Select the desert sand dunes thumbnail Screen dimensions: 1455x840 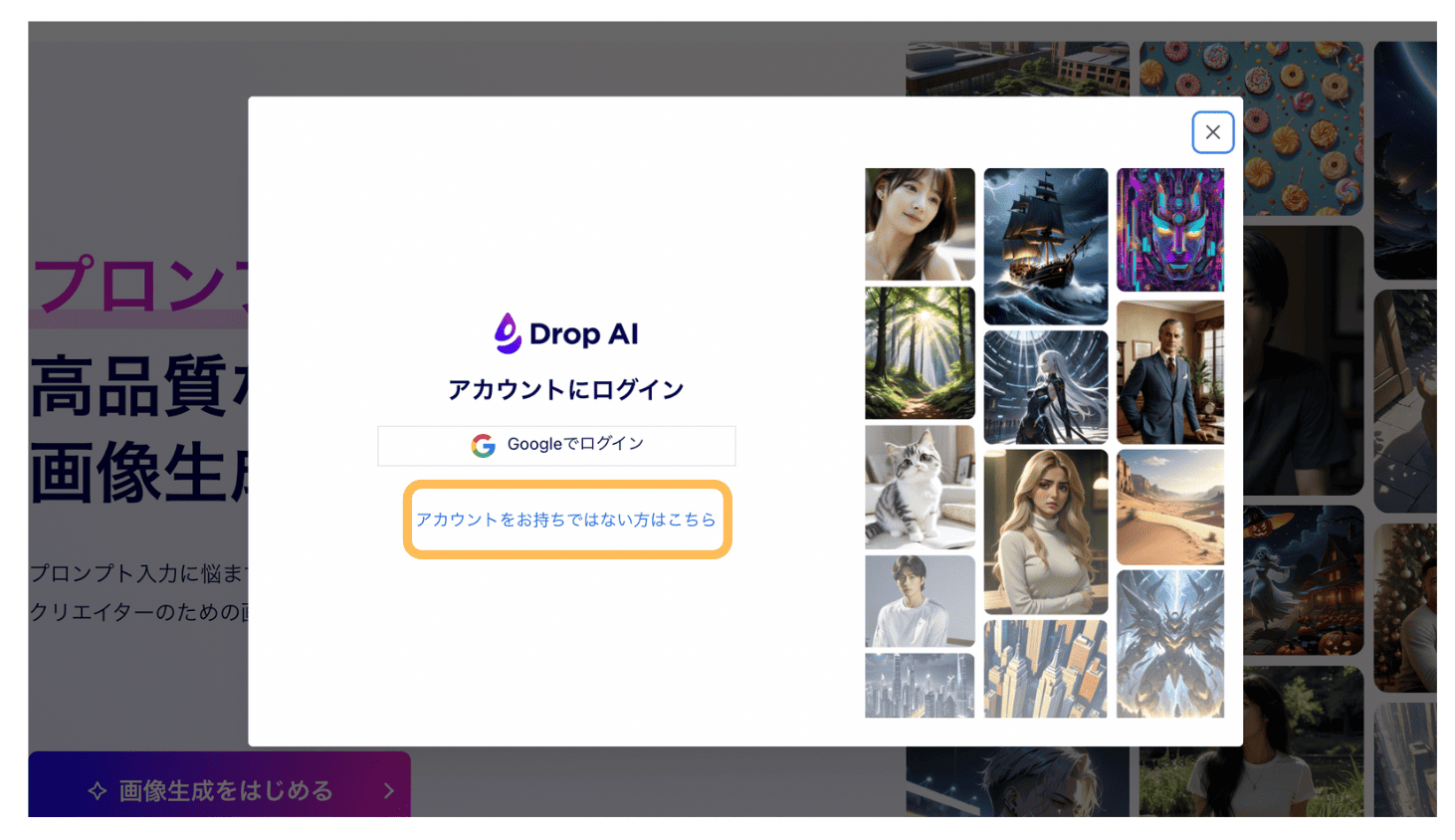tap(1169, 507)
